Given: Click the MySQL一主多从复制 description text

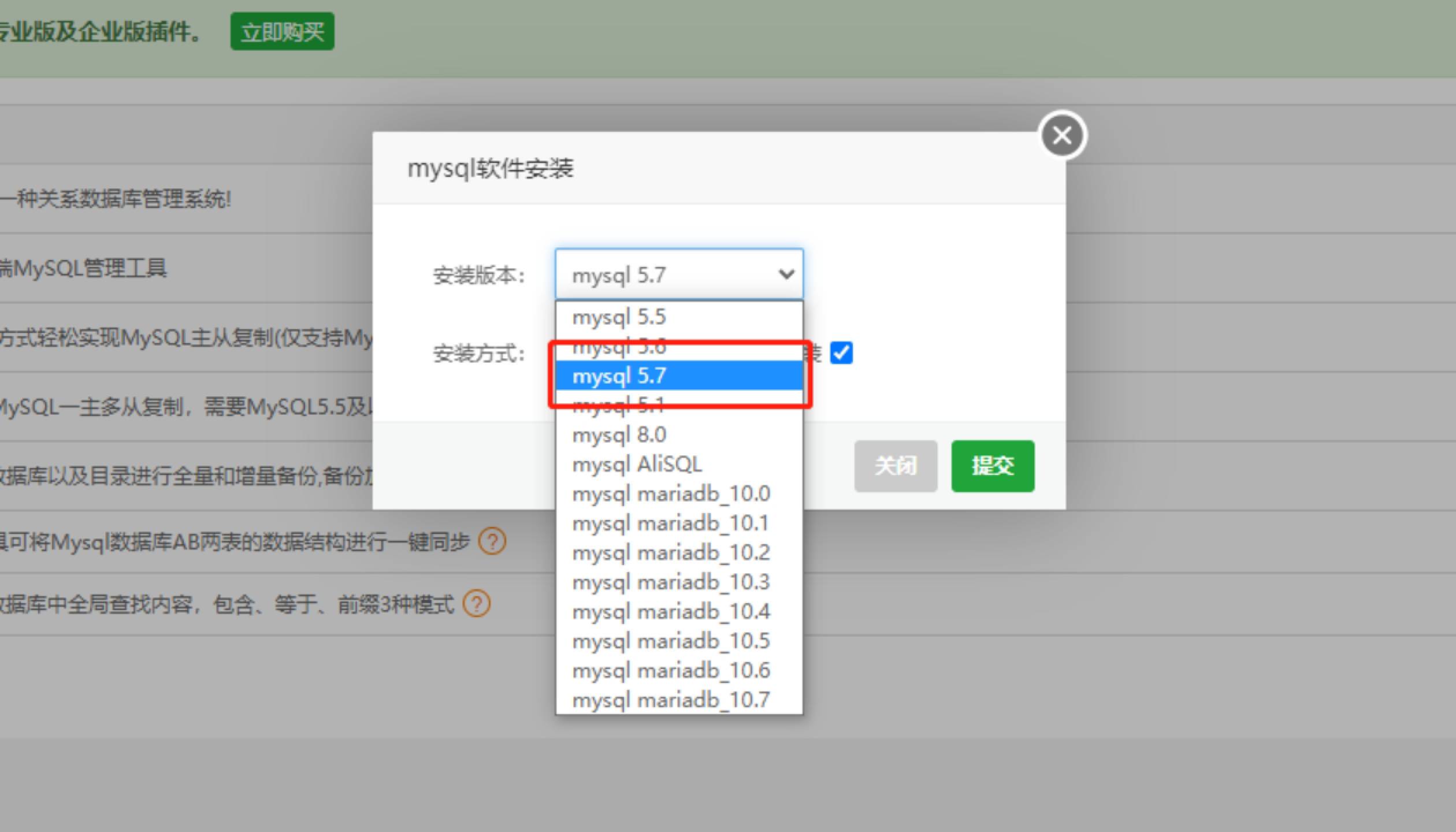Looking at the screenshot, I should coord(186,407).
